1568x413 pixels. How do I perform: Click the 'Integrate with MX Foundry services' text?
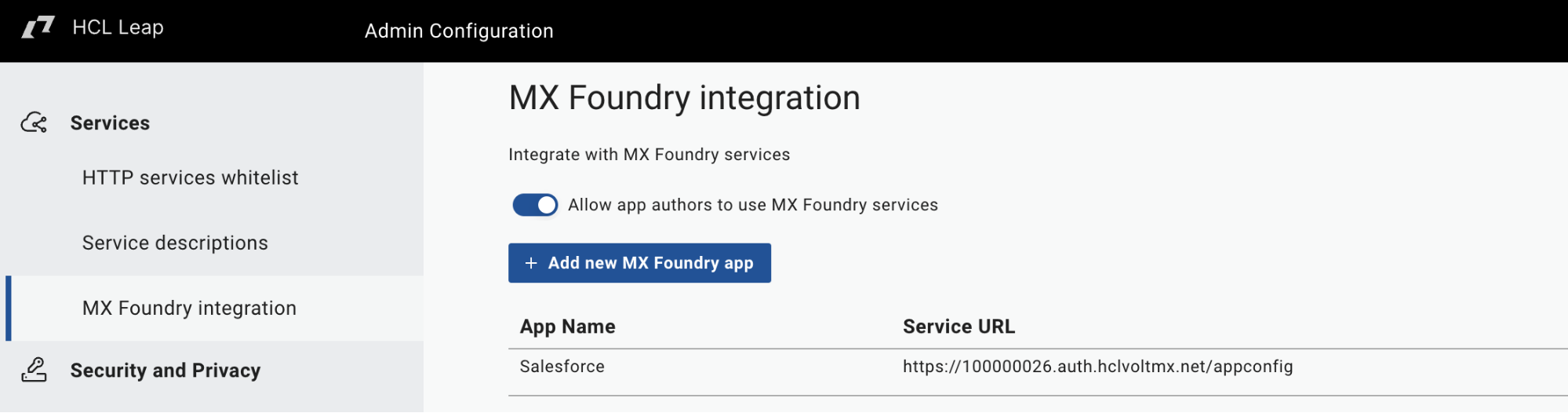click(x=649, y=155)
